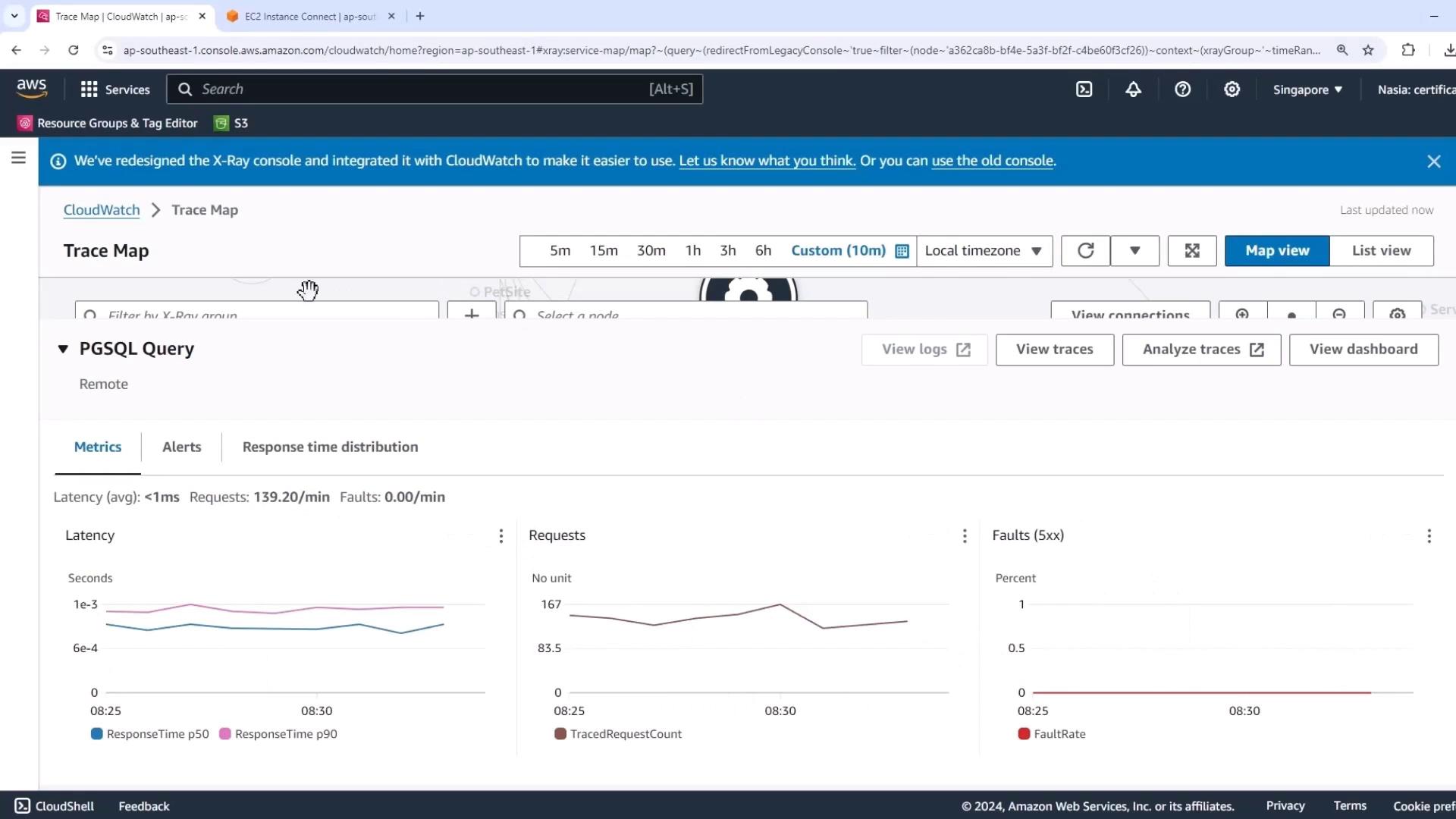
Task: View site information icon in address bar
Action: [108, 50]
